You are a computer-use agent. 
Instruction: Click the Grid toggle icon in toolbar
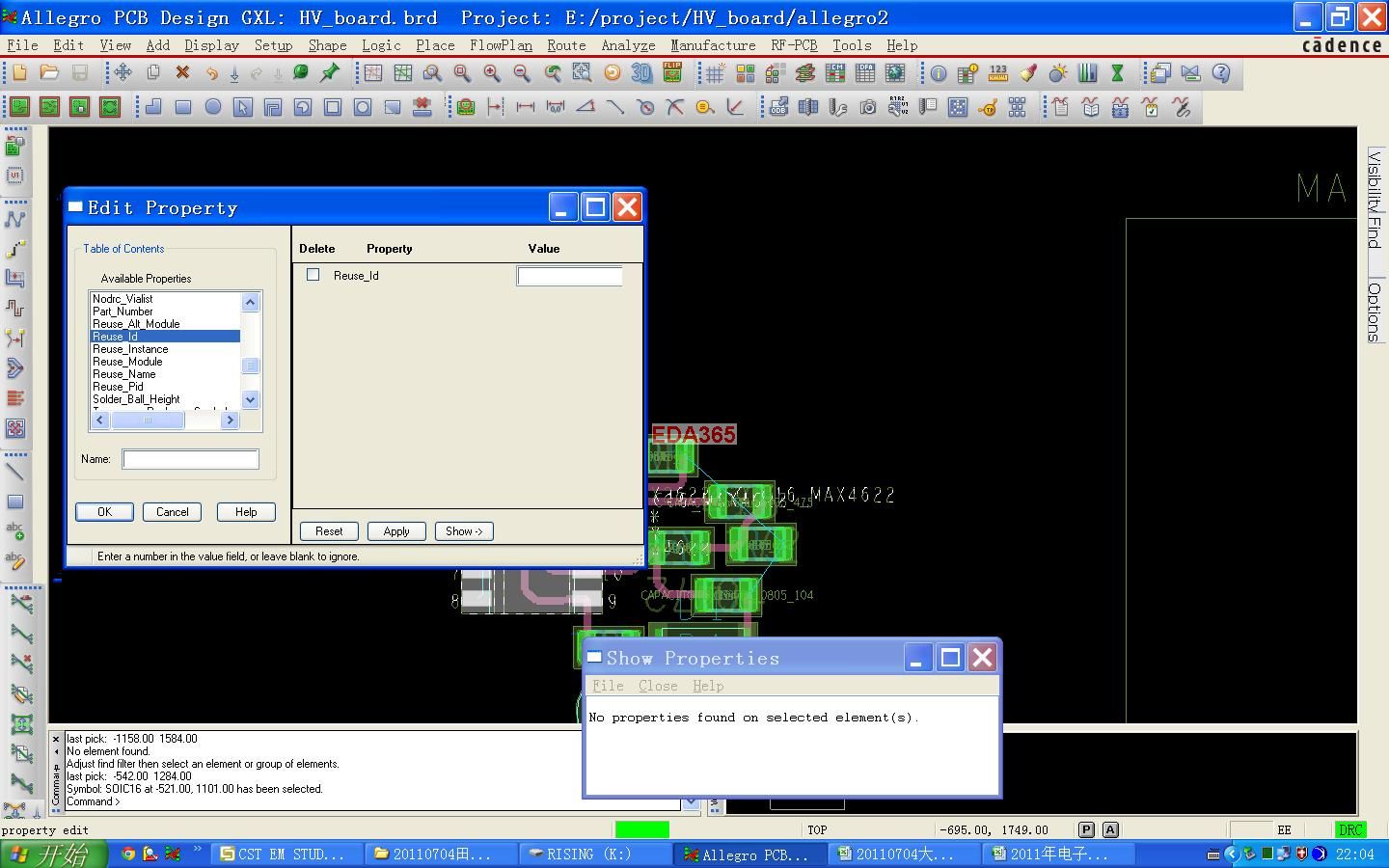coord(715,72)
